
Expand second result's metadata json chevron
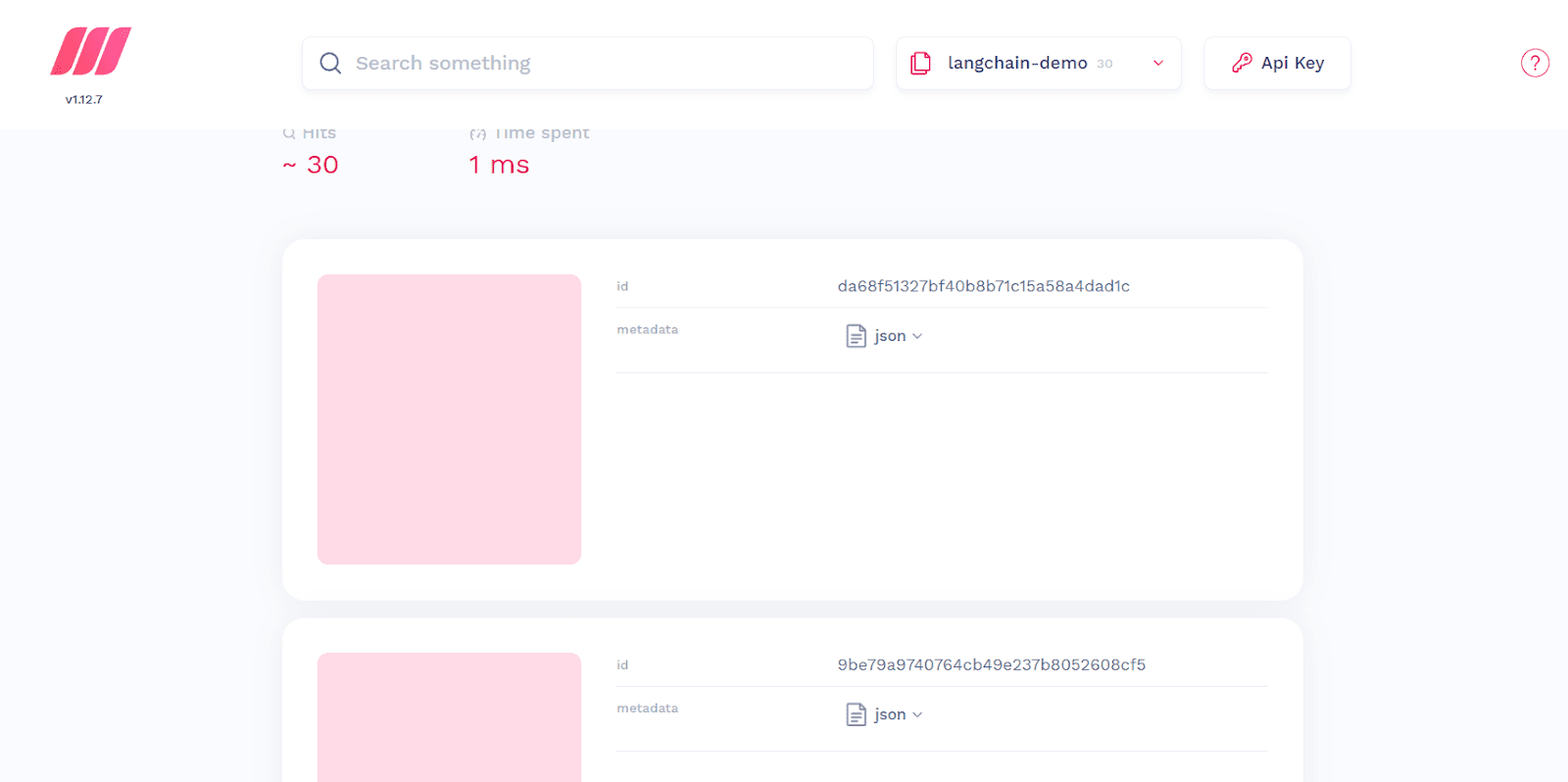pos(917,714)
